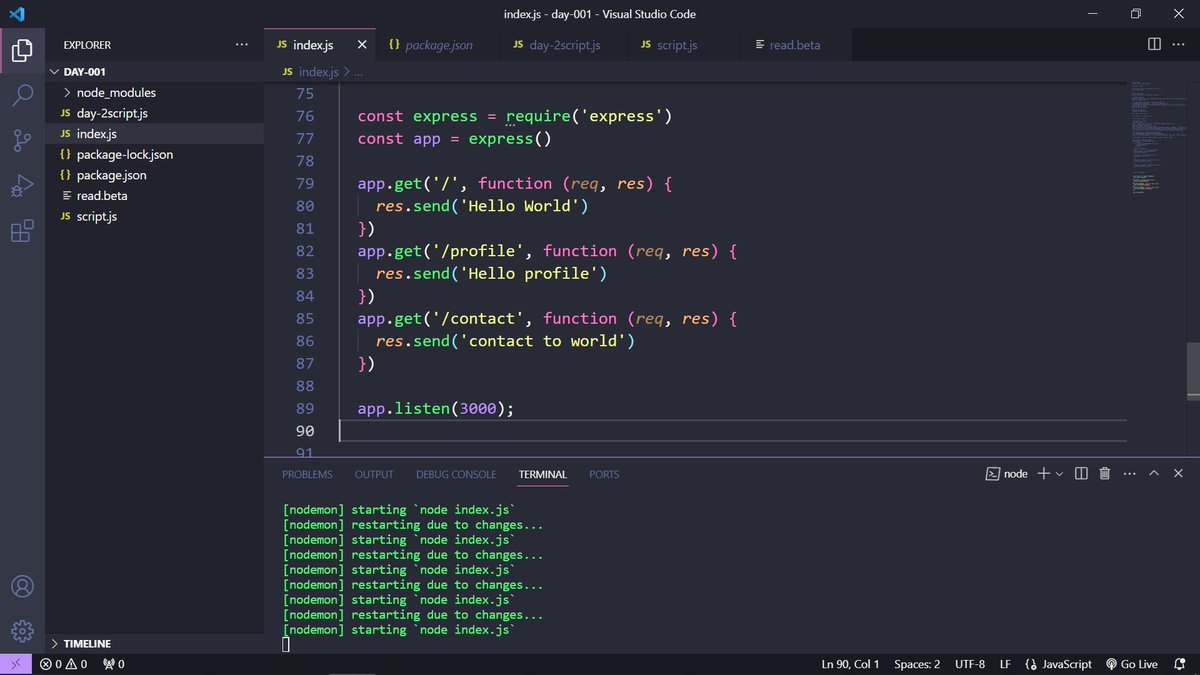Open read.beta in Explorer tree
Screen dimensions: 1200x675
pos(155,196)
